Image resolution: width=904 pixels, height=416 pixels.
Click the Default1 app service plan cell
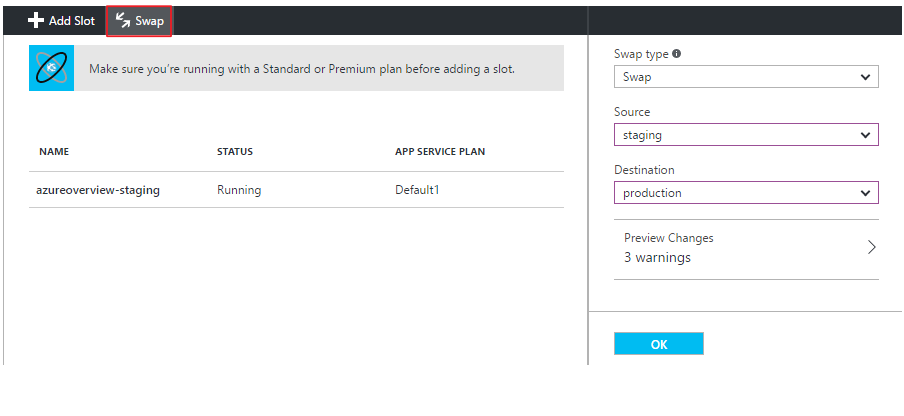(417, 190)
